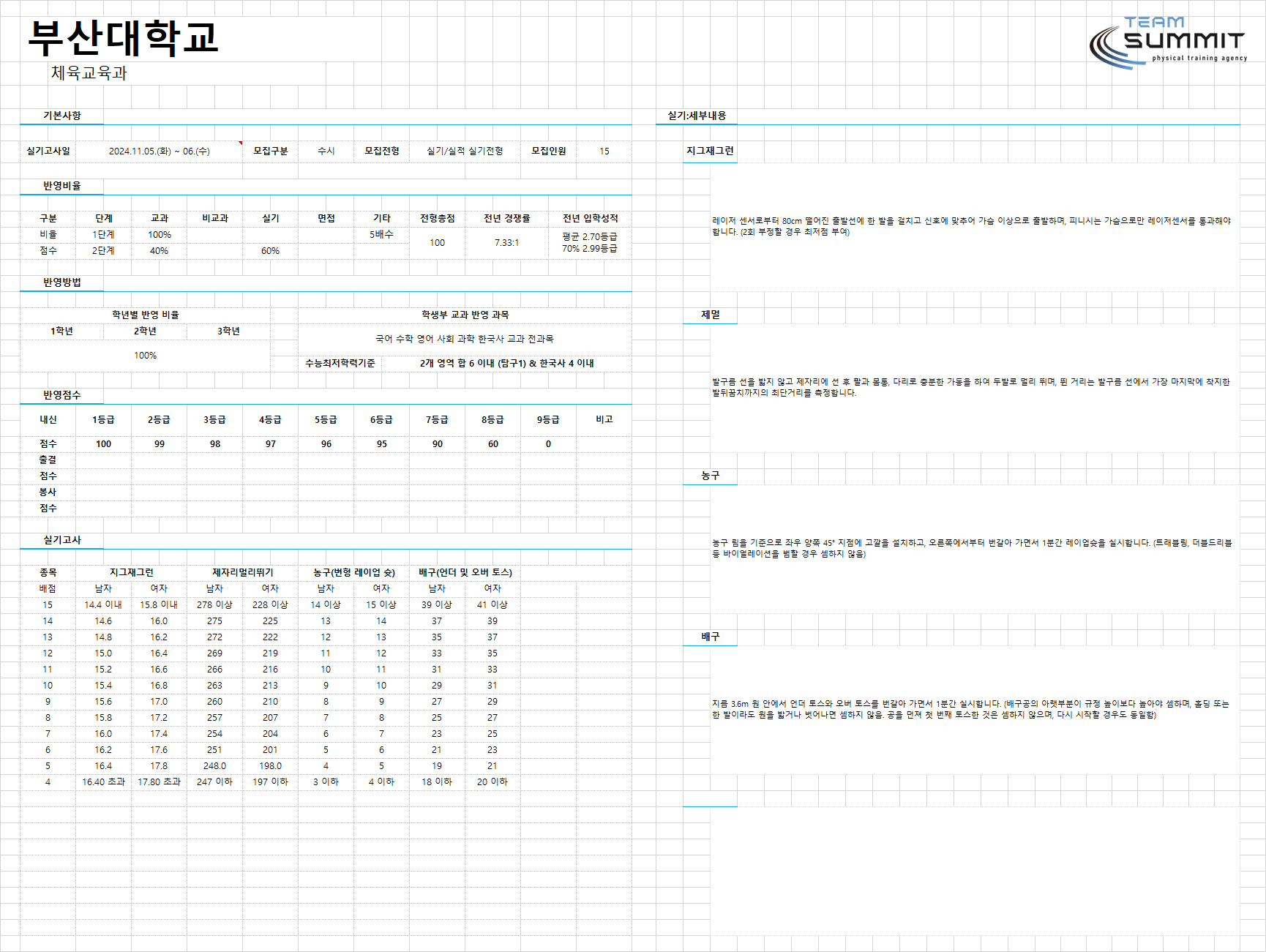Click the 9등급 column header
Screen dimensions: 1266x952
click(x=549, y=419)
